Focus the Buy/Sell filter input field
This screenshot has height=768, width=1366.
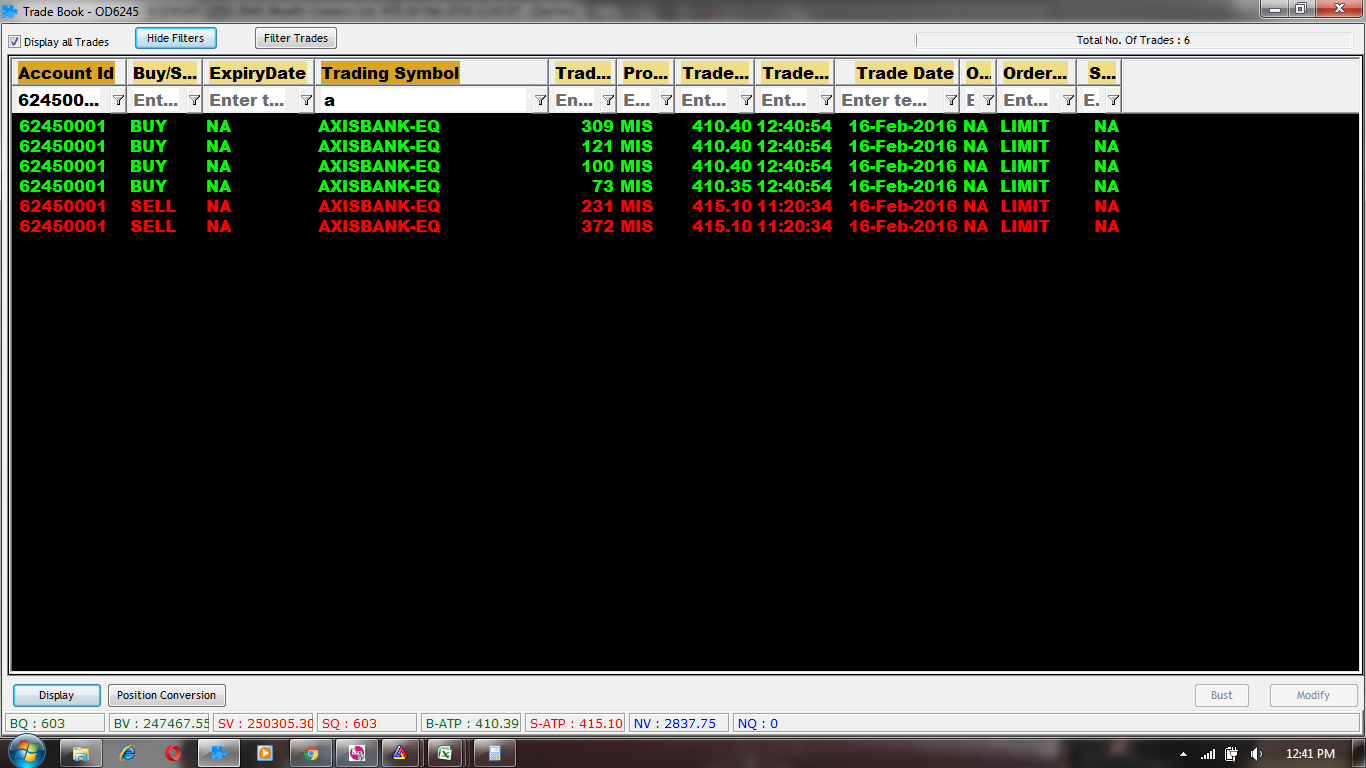tap(157, 100)
